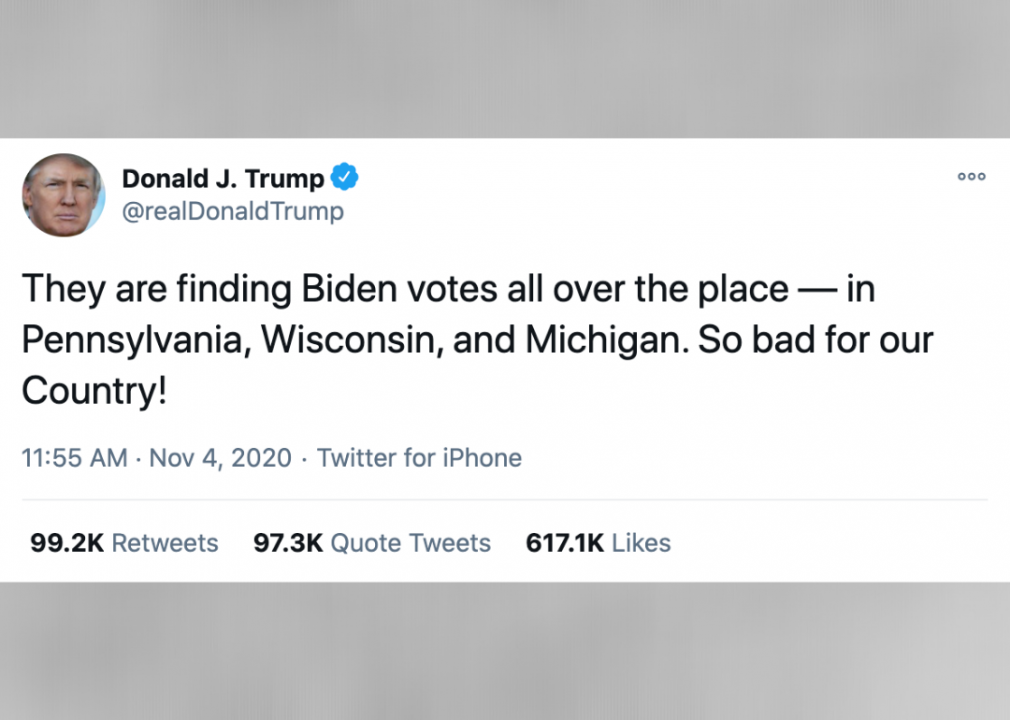Click the word Country! ending the tweet

95,390
